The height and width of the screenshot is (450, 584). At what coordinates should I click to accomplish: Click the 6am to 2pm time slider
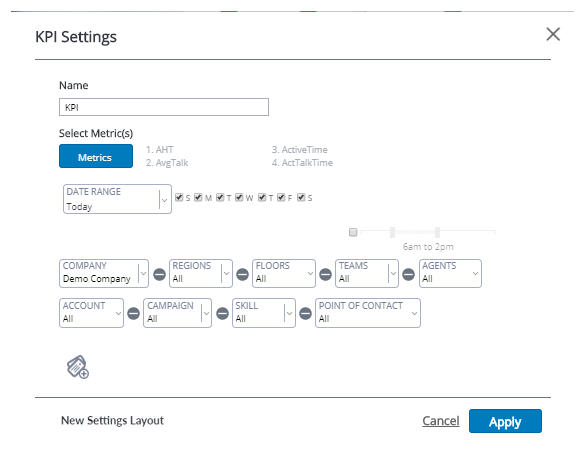pos(428,232)
